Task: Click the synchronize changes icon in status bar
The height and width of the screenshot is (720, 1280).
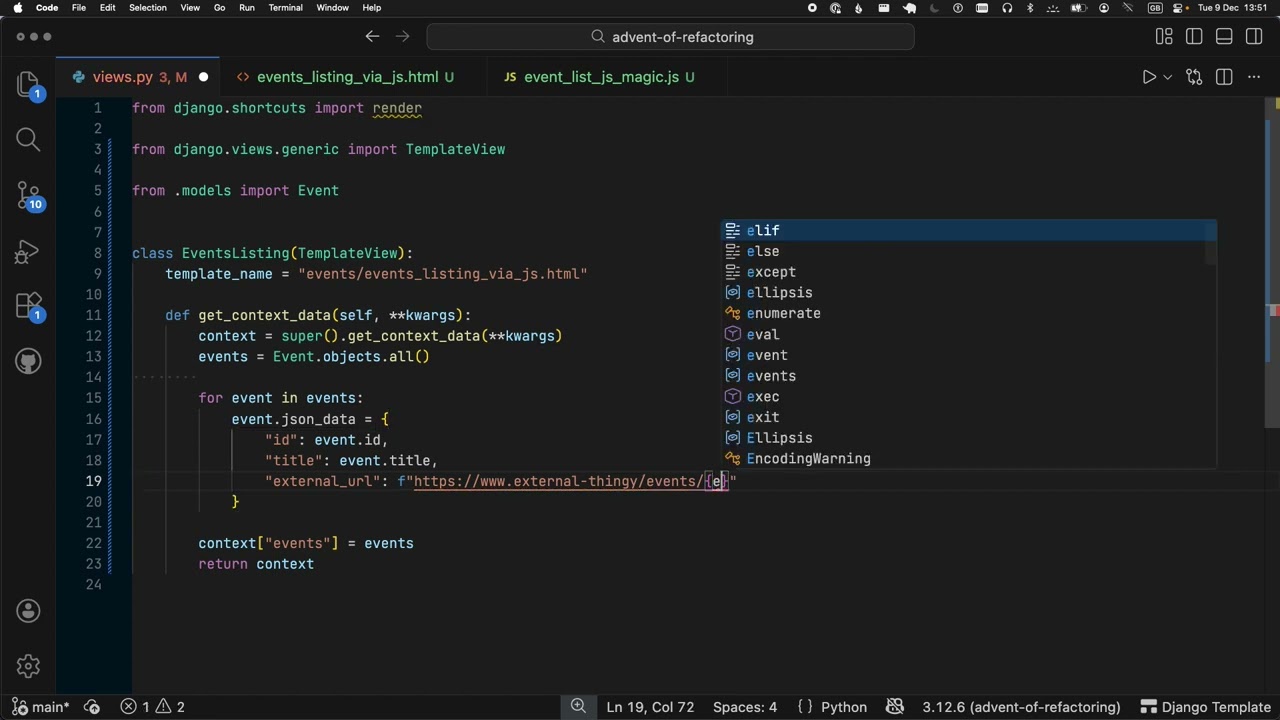Action: [x=92, y=707]
